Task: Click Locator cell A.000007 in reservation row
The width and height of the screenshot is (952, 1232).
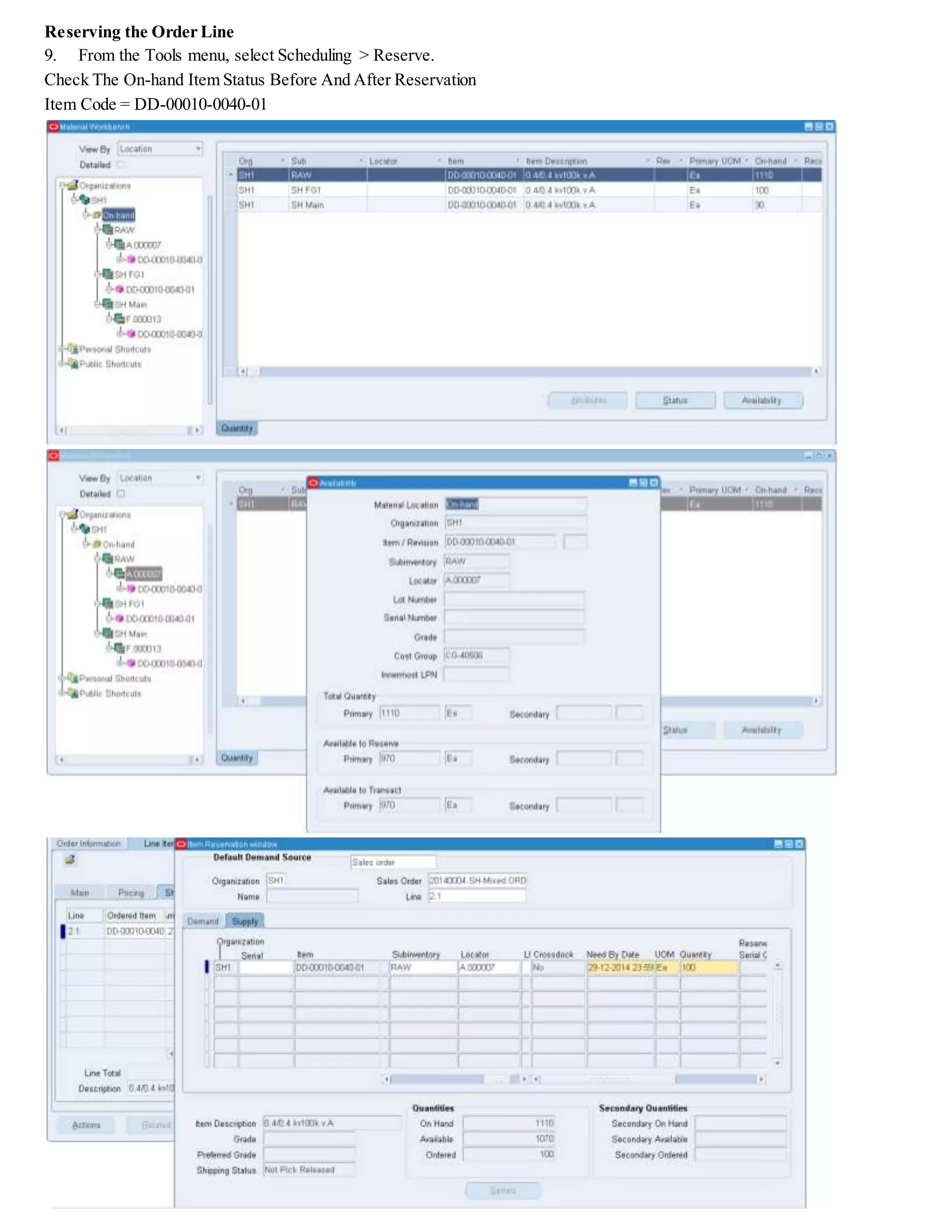Action: coord(489,967)
